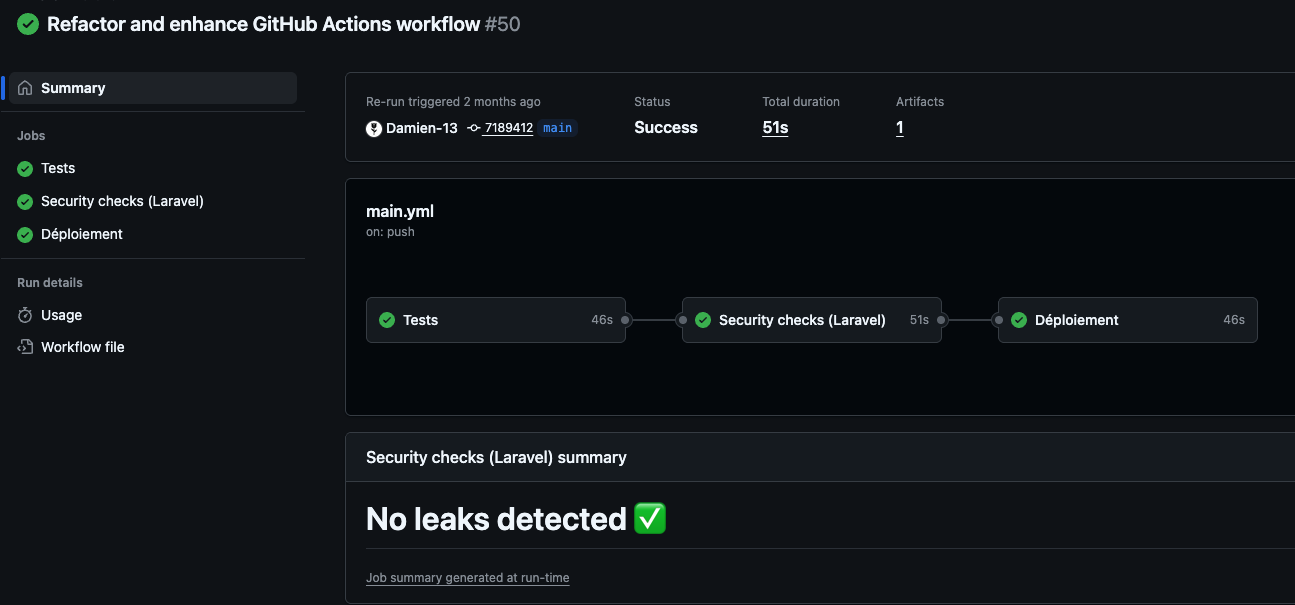Image resolution: width=1295 pixels, height=605 pixels.
Task: Open commit 7189412 link
Action: (507, 128)
